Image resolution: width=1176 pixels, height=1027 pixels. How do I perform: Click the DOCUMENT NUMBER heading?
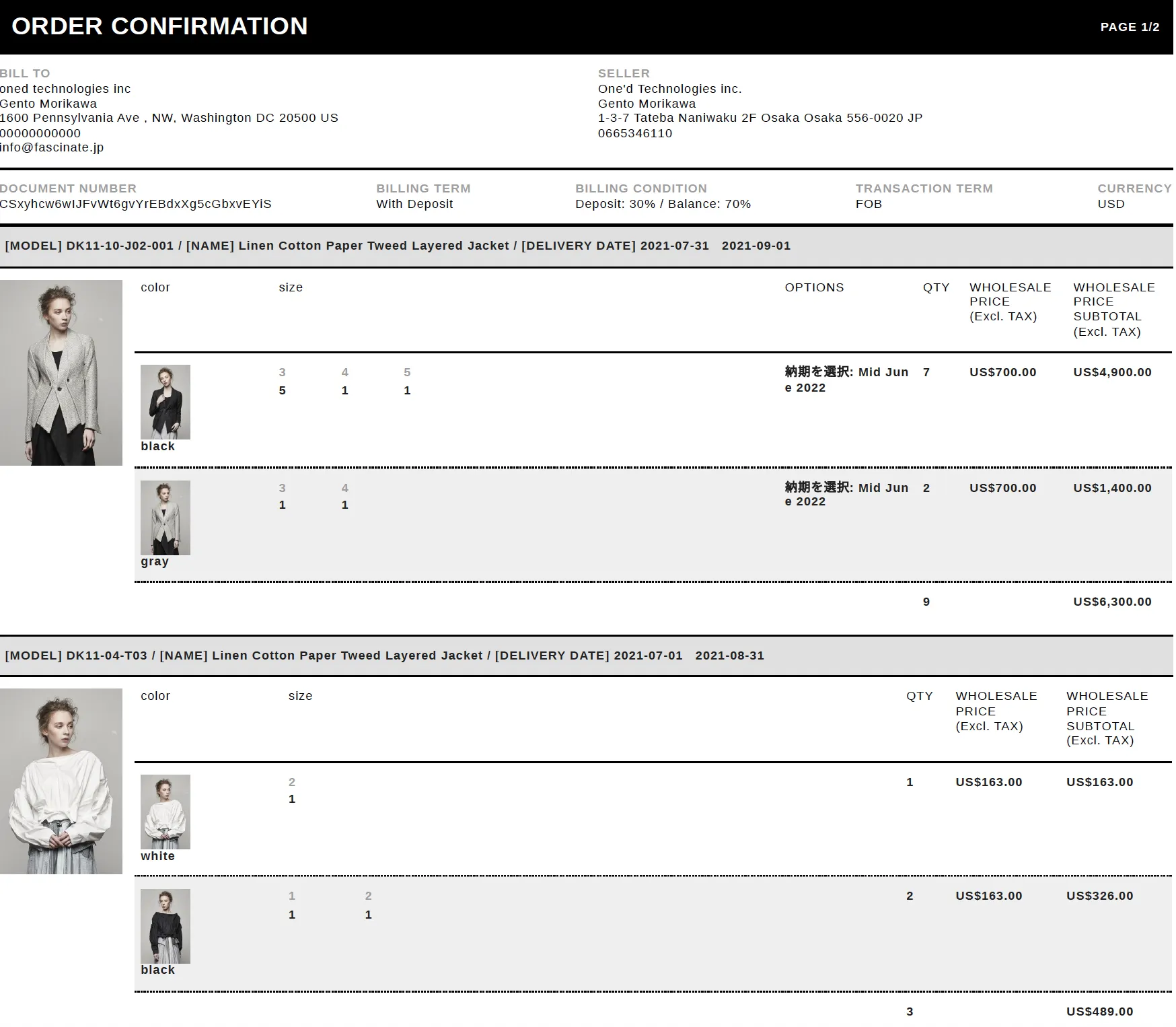coord(68,188)
